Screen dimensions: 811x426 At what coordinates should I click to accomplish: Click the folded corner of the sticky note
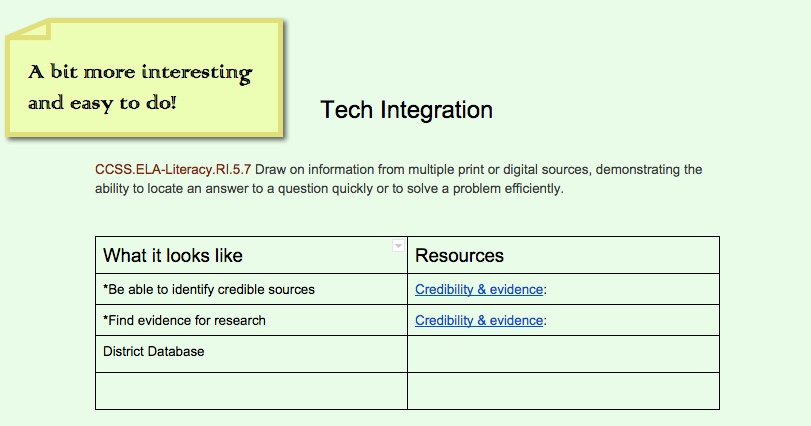tap(27, 33)
